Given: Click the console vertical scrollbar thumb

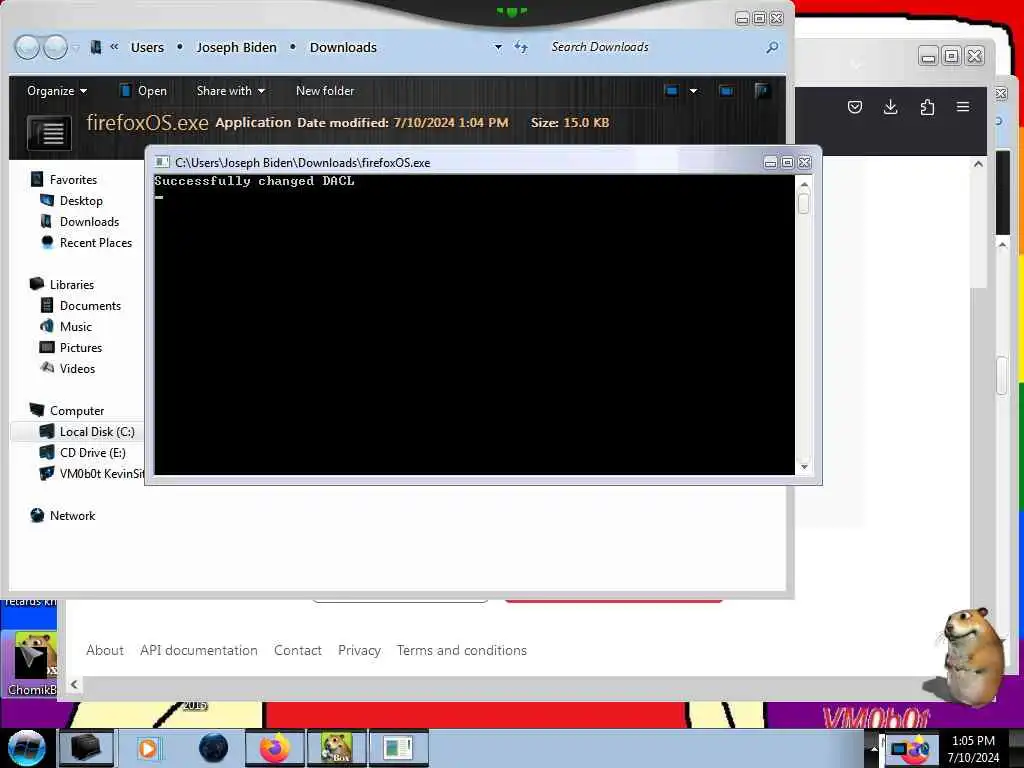Looking at the screenshot, I should 804,204.
